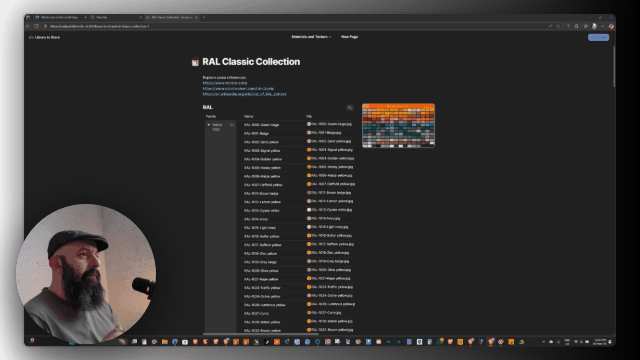Click the Family column header
Image resolution: width=640 pixels, height=360 pixels.
pos(211,117)
